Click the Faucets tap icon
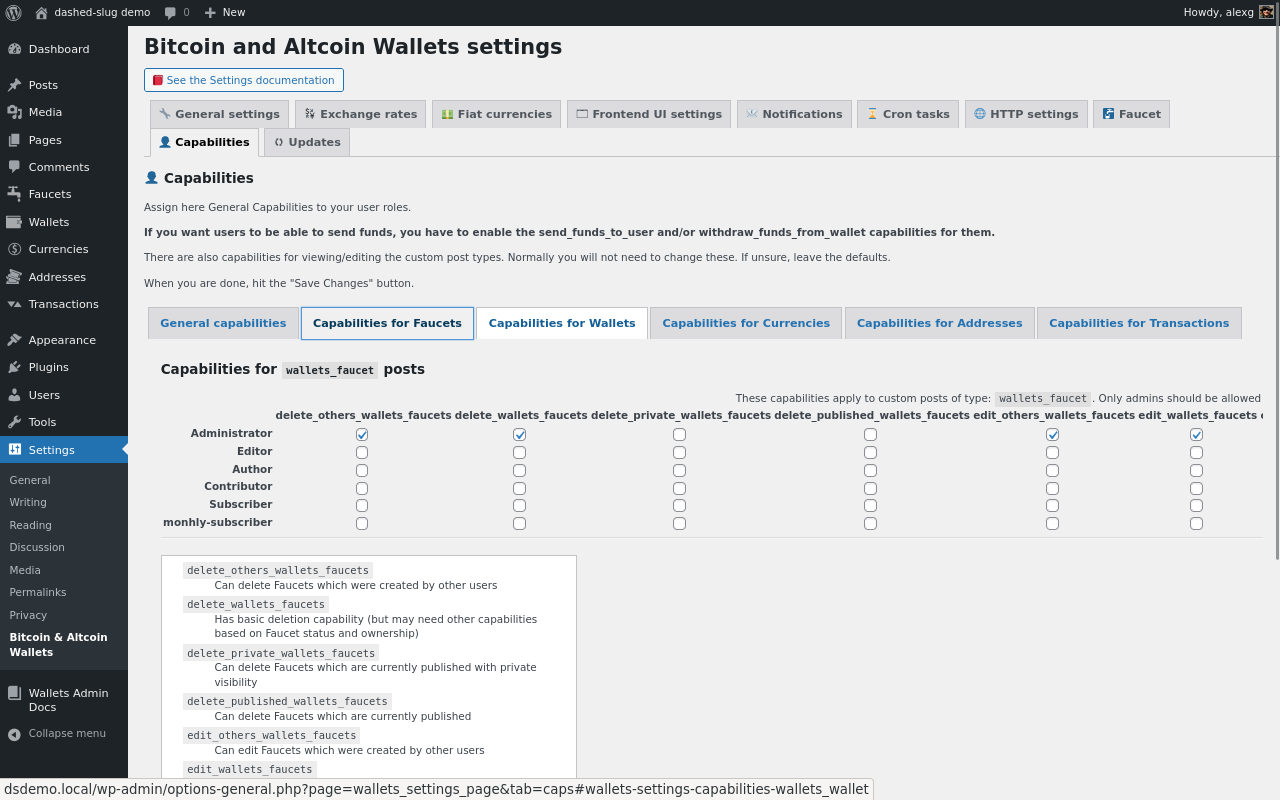 (14, 194)
